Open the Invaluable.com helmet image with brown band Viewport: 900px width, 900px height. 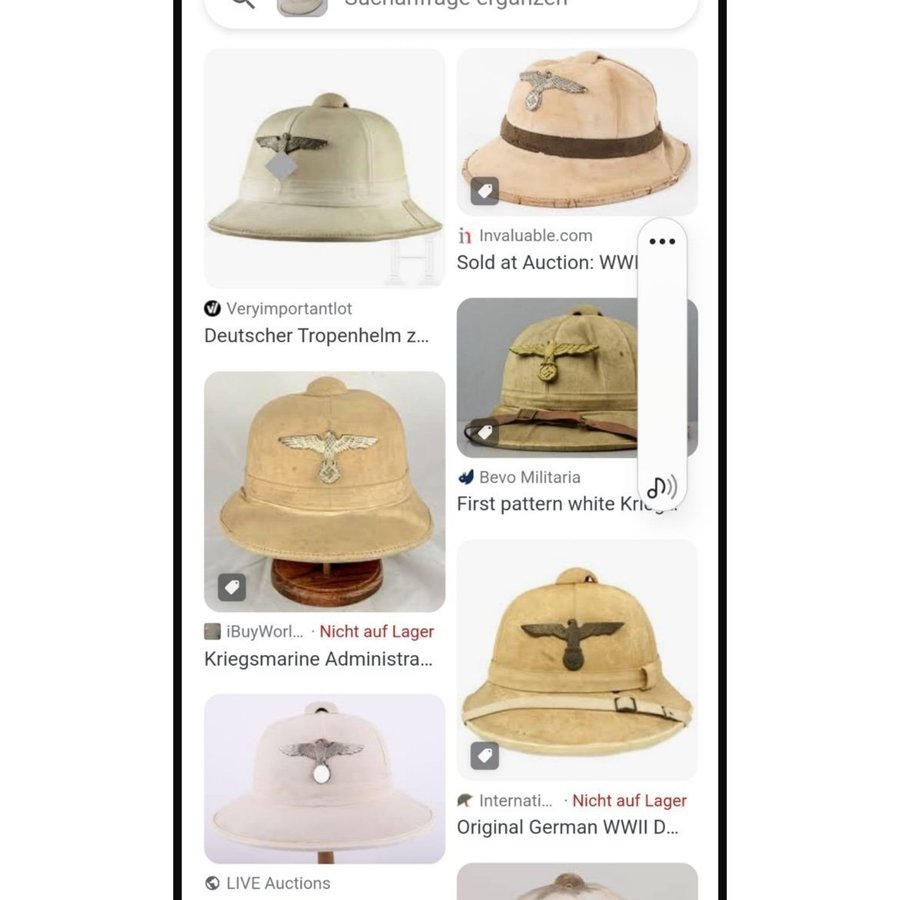(x=577, y=131)
